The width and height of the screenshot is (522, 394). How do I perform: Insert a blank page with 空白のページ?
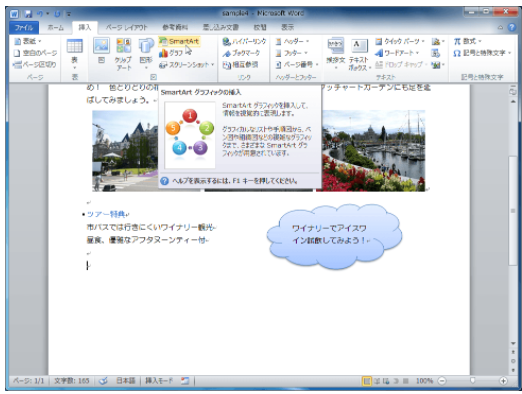coord(35,53)
